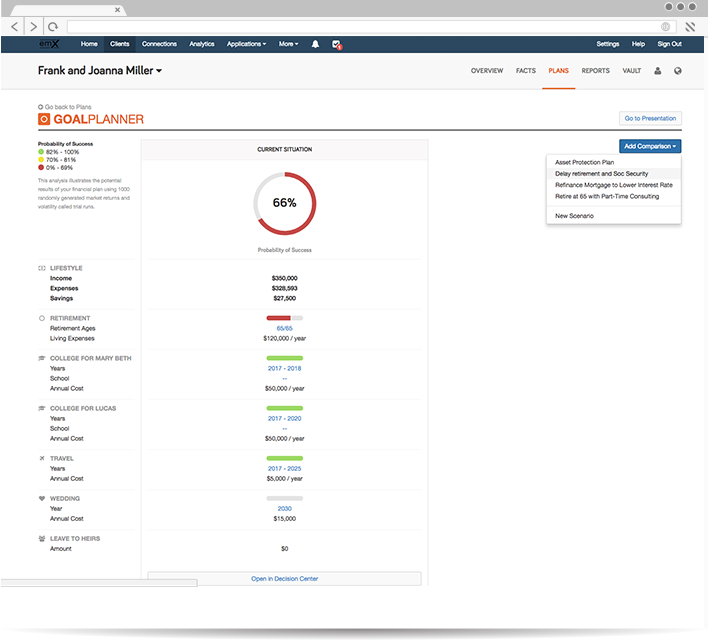Open the Analytics menu
The width and height of the screenshot is (708, 640).
pyautogui.click(x=202, y=44)
